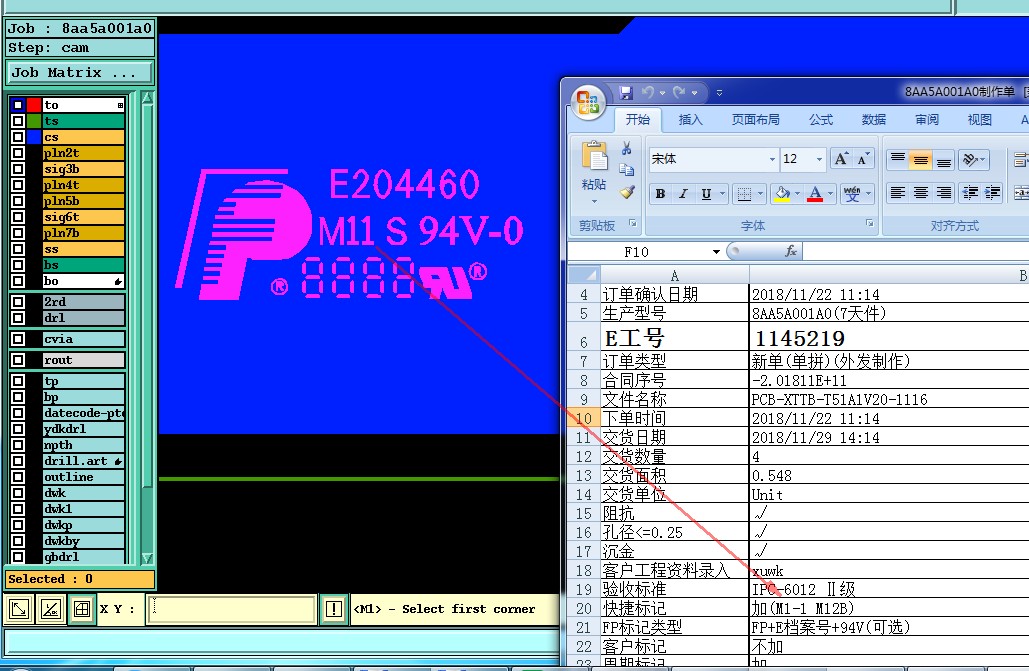Click the exclamation mark icon

click(x=333, y=609)
